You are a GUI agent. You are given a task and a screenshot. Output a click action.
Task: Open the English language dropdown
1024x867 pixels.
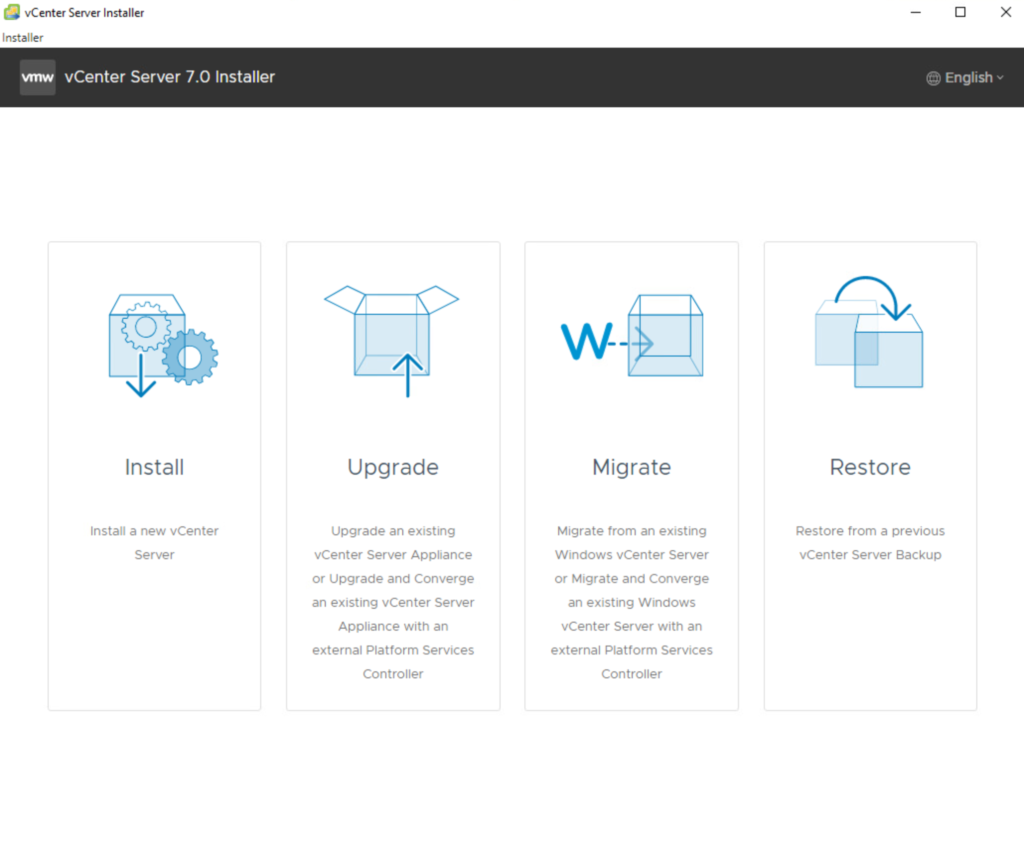(968, 78)
